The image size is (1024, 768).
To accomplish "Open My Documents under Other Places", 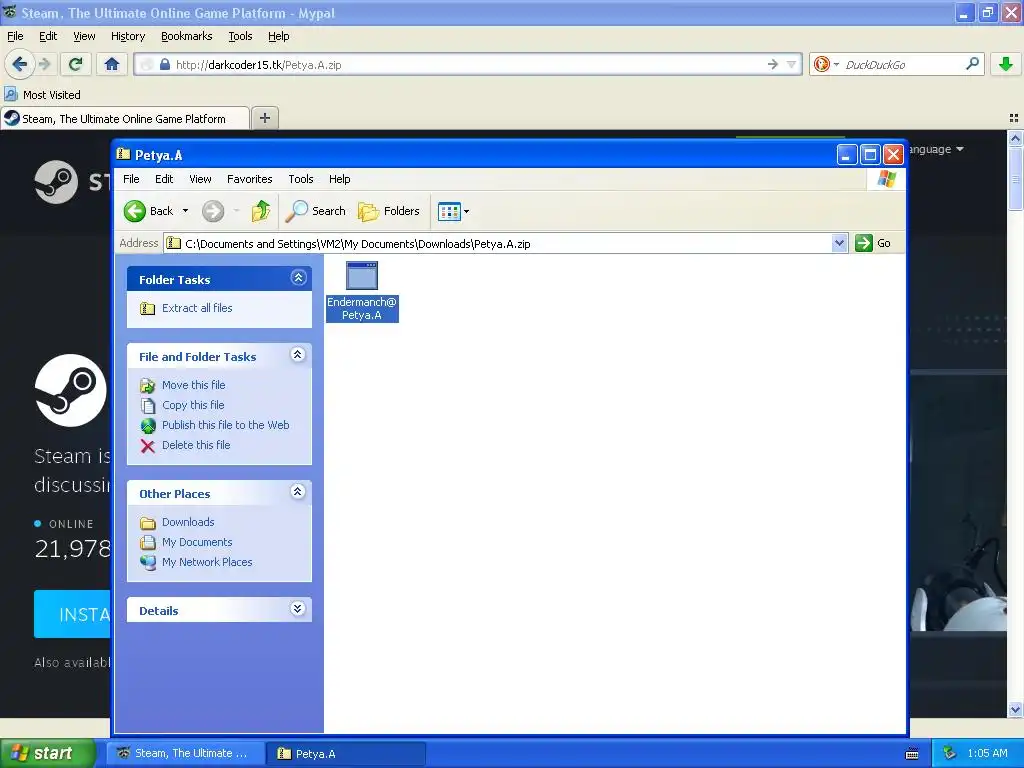I will (x=197, y=542).
